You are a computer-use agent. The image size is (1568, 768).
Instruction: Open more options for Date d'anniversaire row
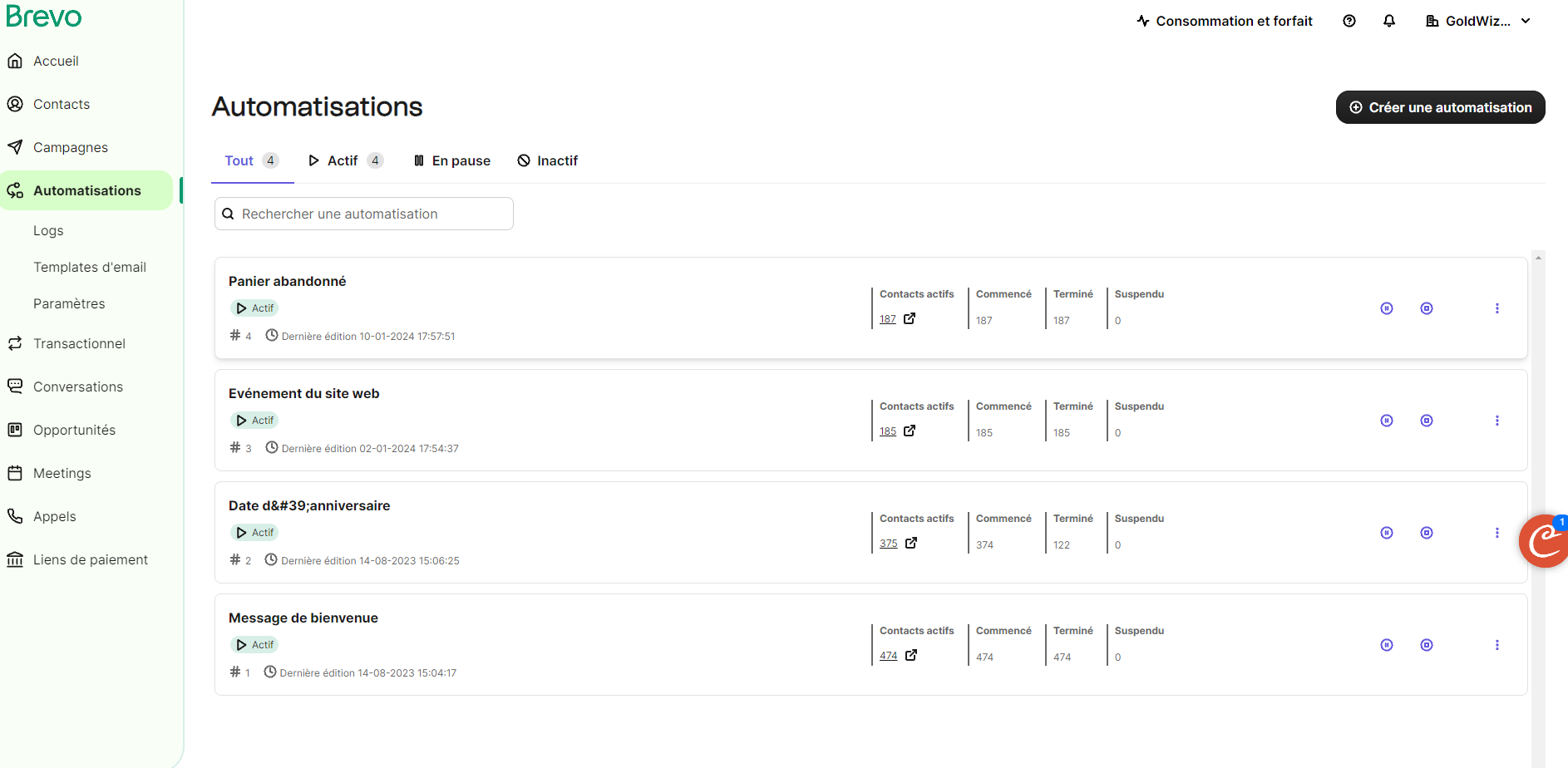pyautogui.click(x=1497, y=533)
